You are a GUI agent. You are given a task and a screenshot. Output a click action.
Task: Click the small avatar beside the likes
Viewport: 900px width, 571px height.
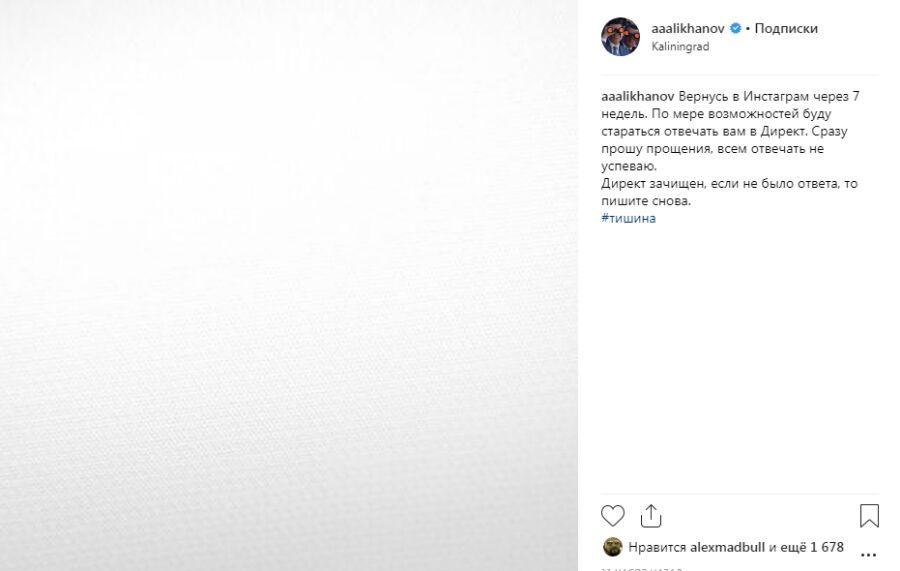click(612, 547)
